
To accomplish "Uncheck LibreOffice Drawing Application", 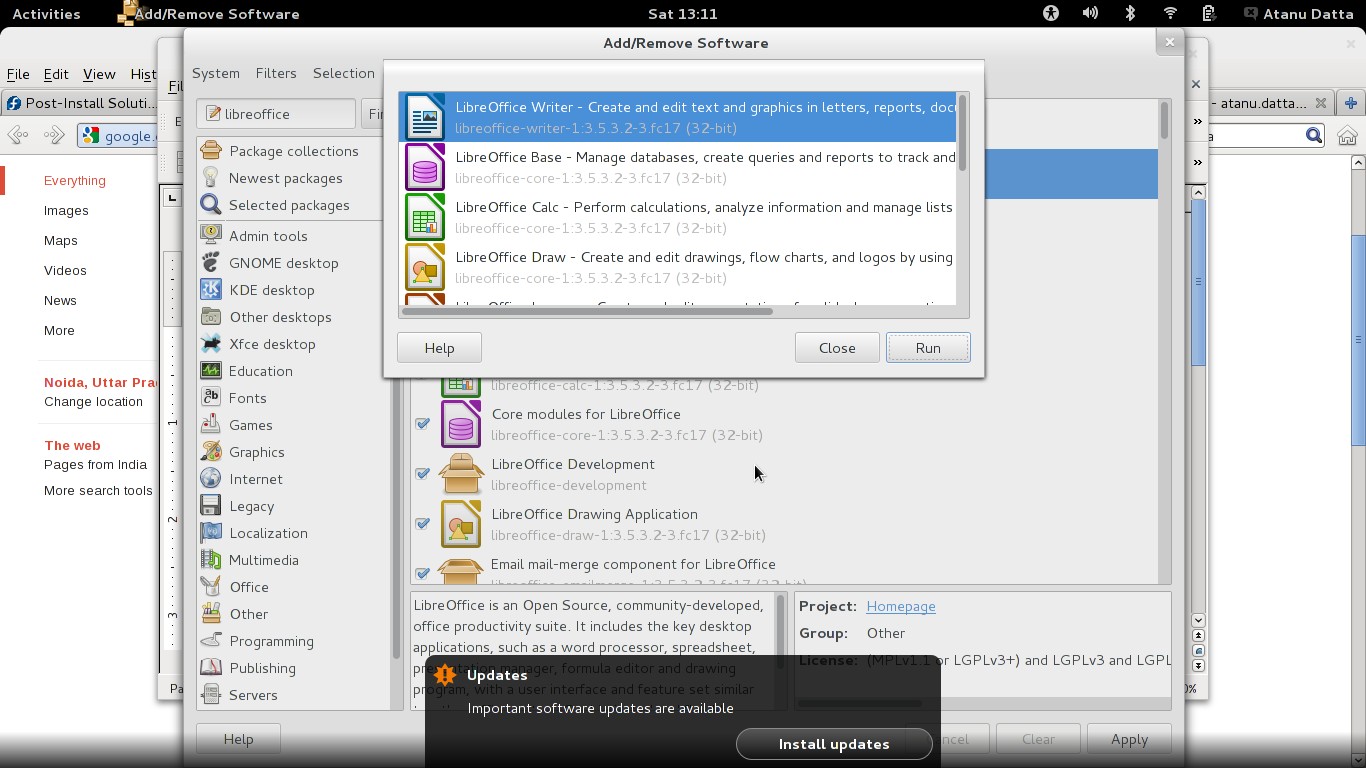I will tap(422, 523).
